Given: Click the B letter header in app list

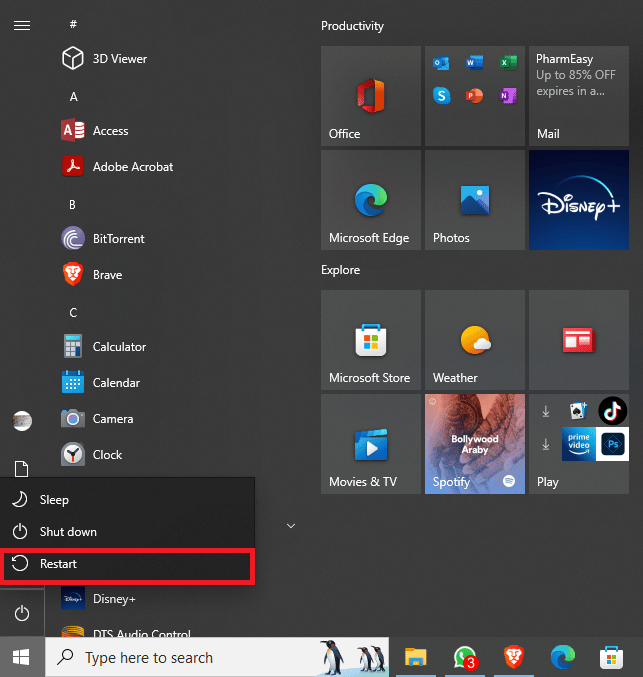Looking at the screenshot, I should click(73, 204).
